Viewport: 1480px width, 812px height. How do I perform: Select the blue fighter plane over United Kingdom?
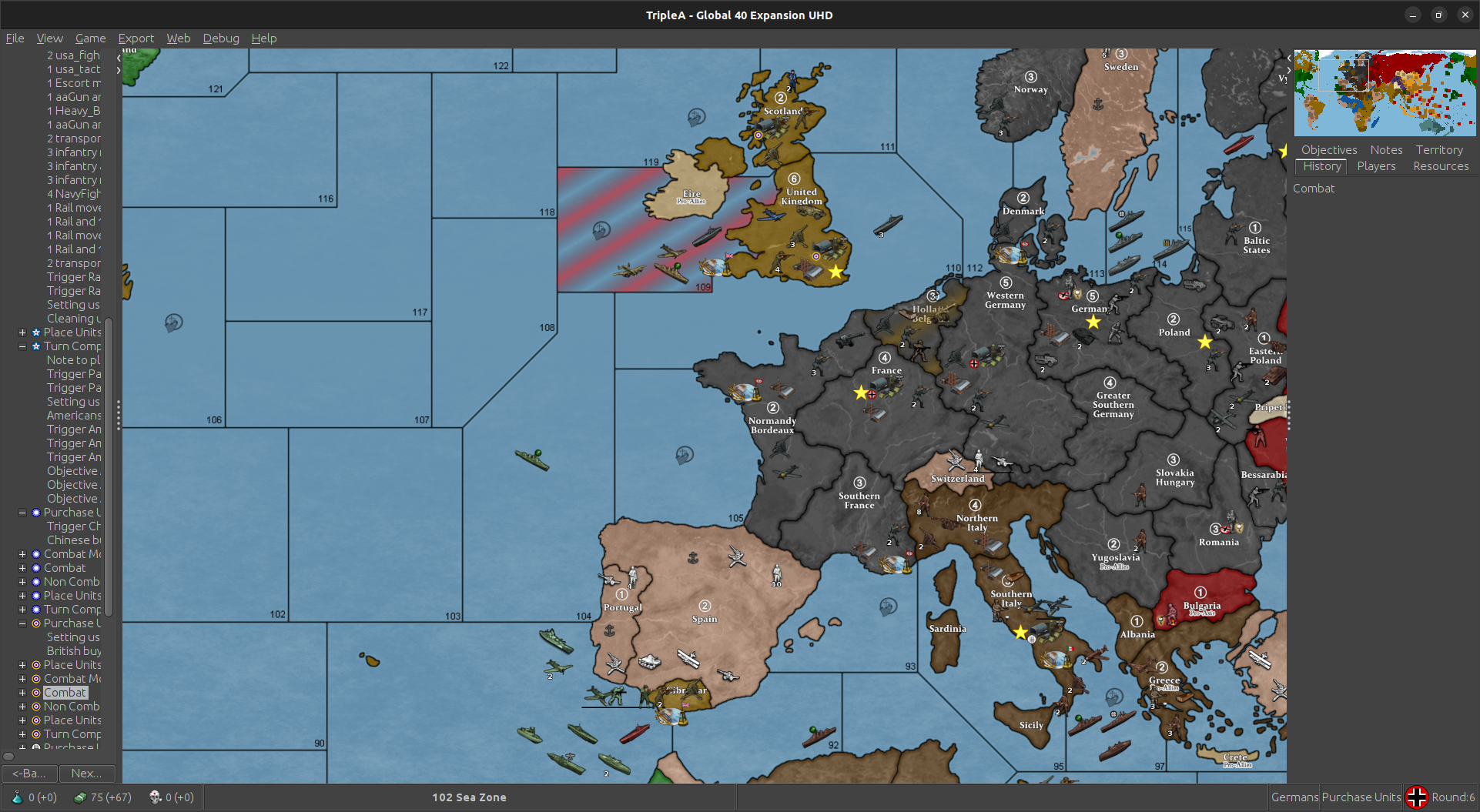[771, 216]
